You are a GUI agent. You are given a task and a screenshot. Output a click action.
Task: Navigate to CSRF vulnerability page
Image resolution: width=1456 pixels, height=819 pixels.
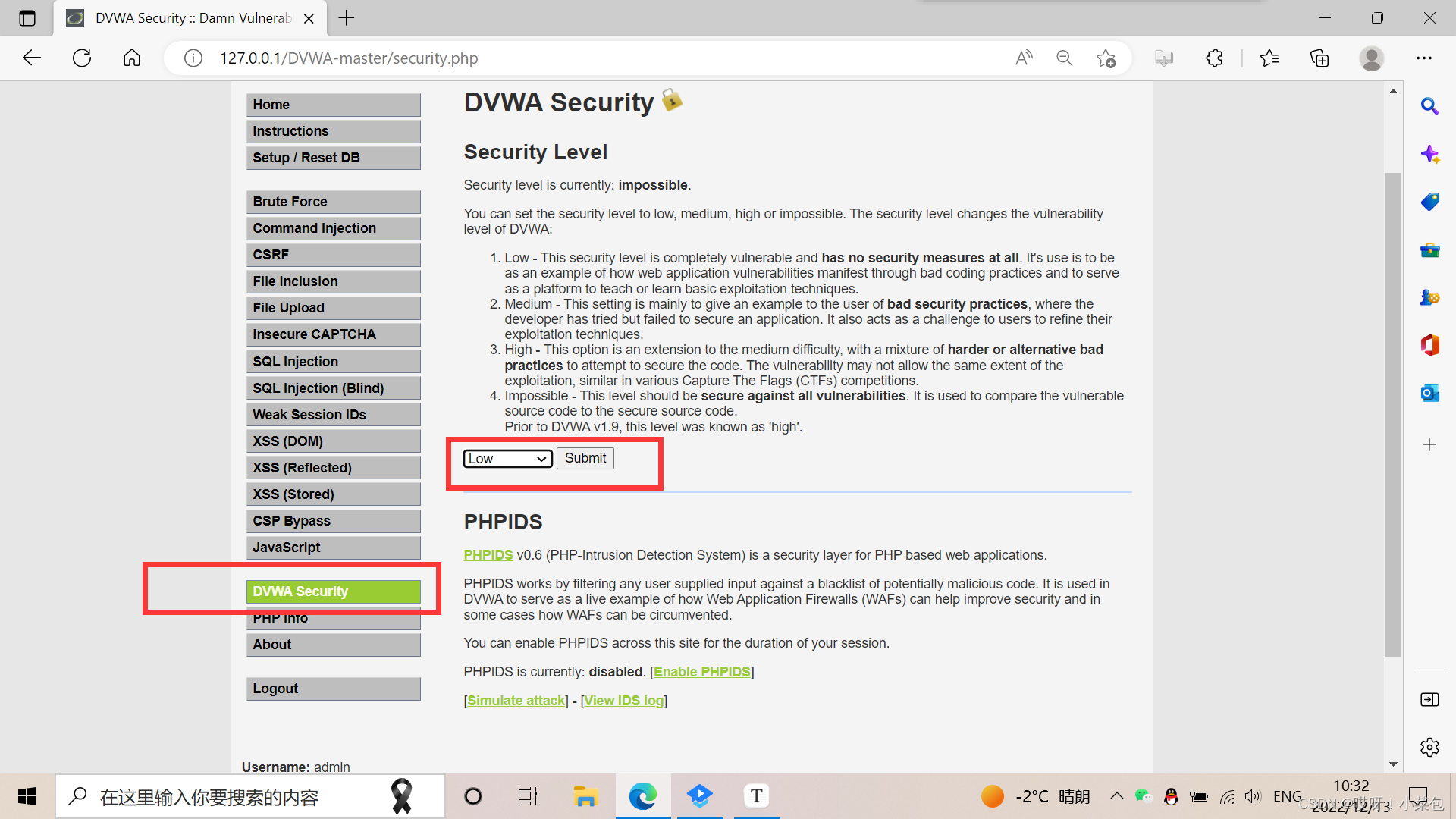[270, 254]
